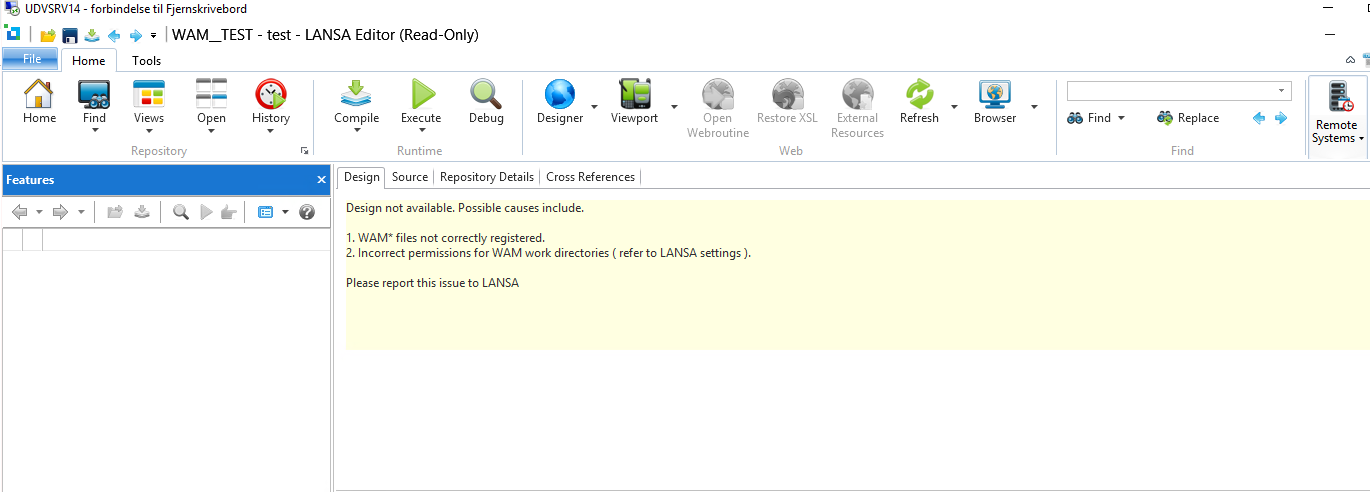This screenshot has height=492, width=1370.
Task: Click the Compile icon
Action: [x=356, y=94]
